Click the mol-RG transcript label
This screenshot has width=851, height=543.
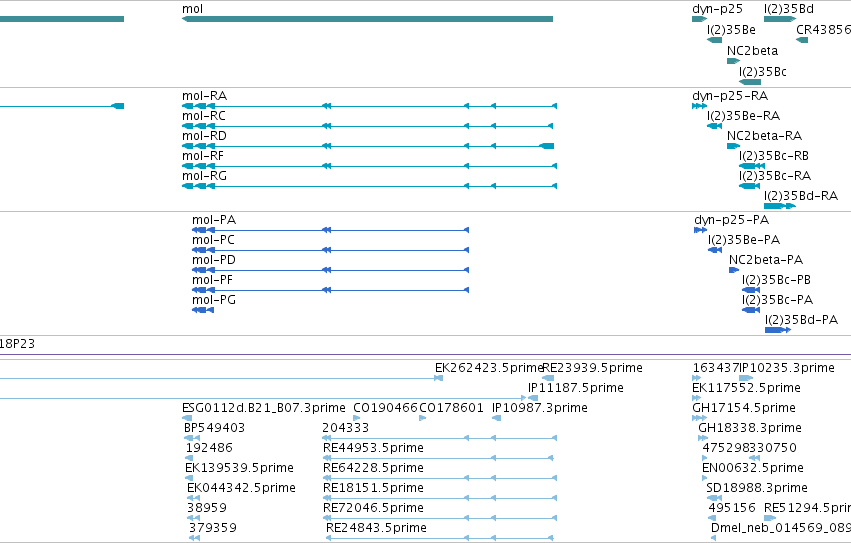click(205, 176)
